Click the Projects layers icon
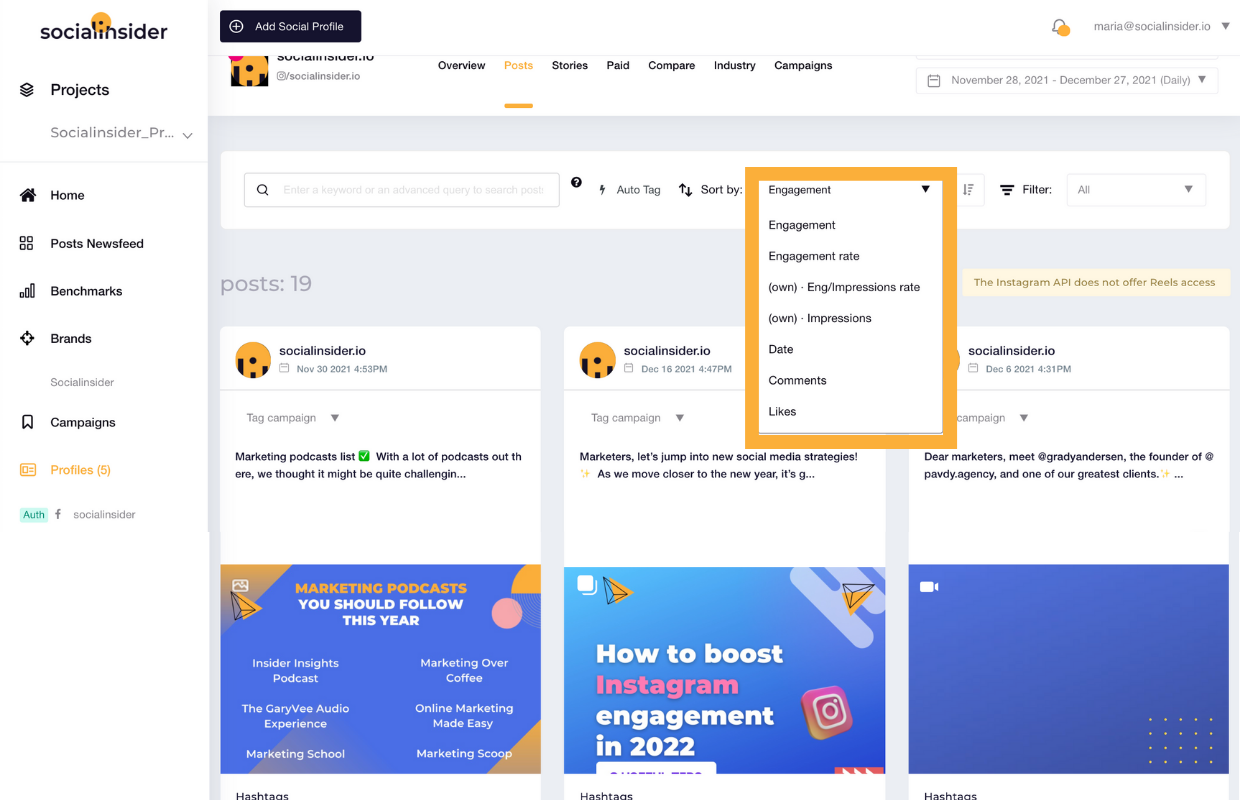This screenshot has height=800, width=1240. point(27,90)
